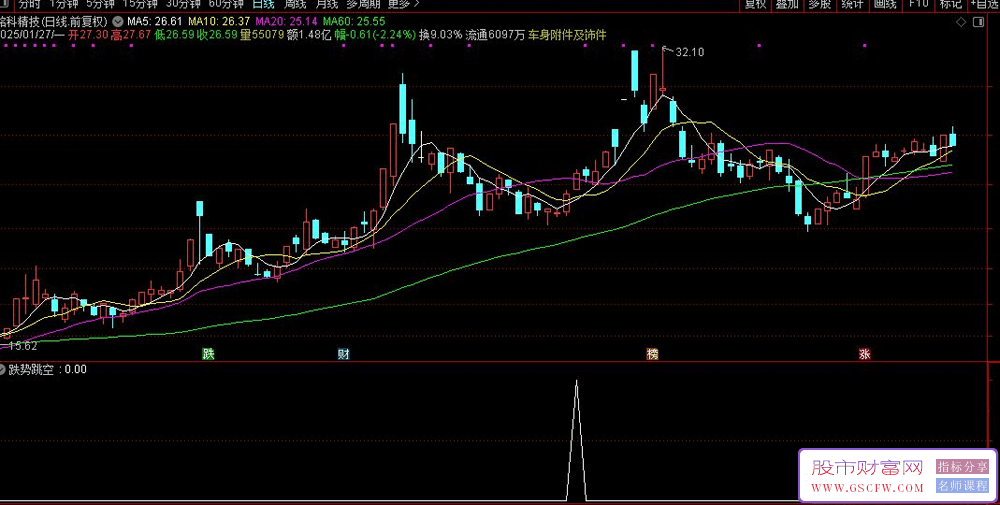Select the 60分钟 period tab
Screen dimensions: 1000x505
click(x=226, y=4)
